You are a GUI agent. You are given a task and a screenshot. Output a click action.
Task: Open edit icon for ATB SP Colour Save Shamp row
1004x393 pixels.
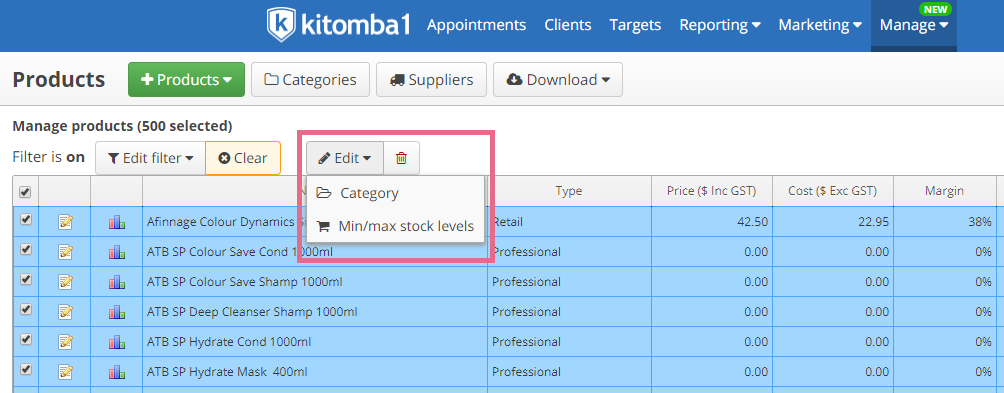(65, 282)
